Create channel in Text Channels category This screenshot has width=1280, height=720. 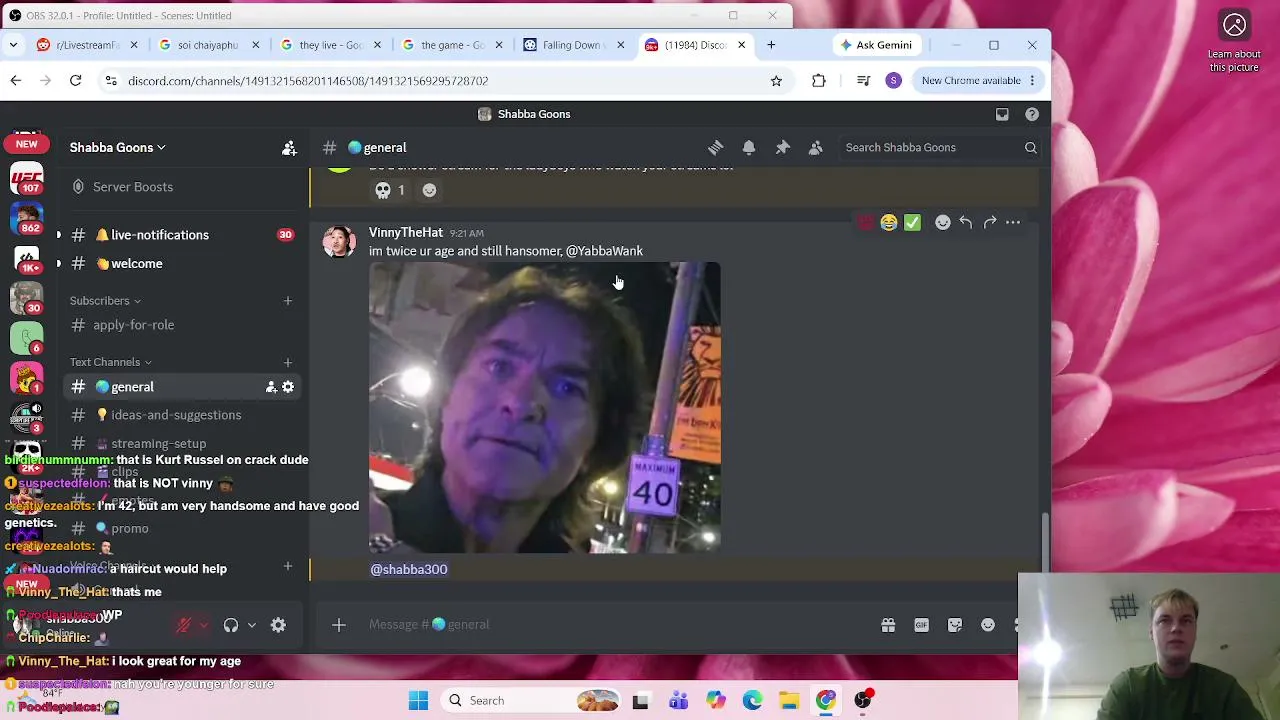click(288, 362)
